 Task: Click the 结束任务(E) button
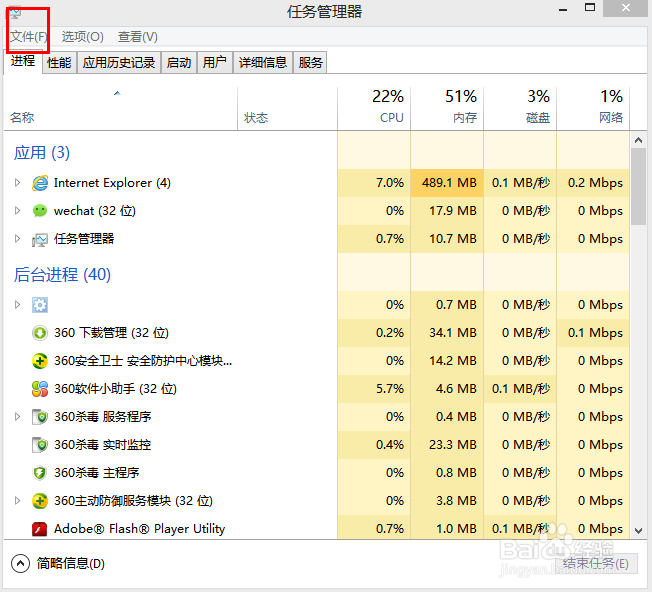pos(596,564)
